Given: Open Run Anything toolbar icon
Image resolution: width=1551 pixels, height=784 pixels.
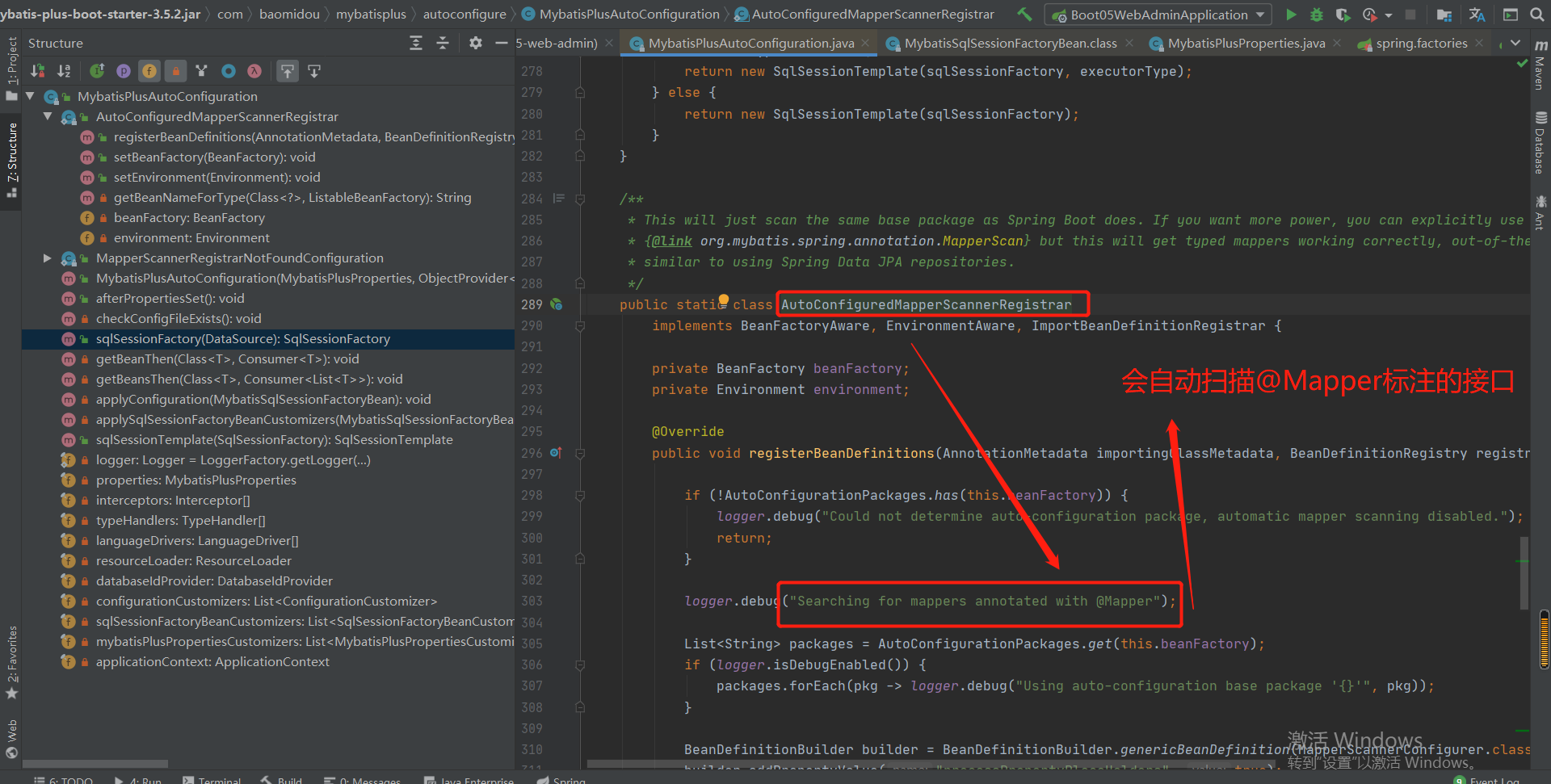Looking at the screenshot, I should 1510,15.
